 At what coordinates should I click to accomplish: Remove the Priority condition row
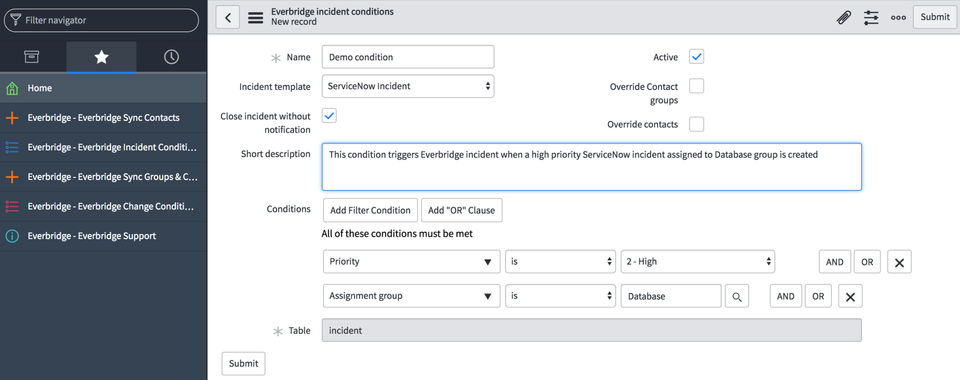click(x=899, y=262)
